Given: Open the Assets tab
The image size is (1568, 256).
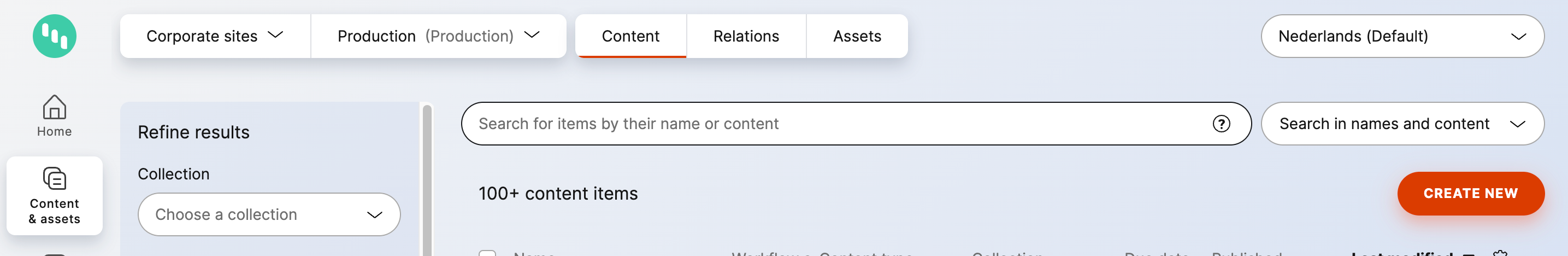Looking at the screenshot, I should point(857,36).
